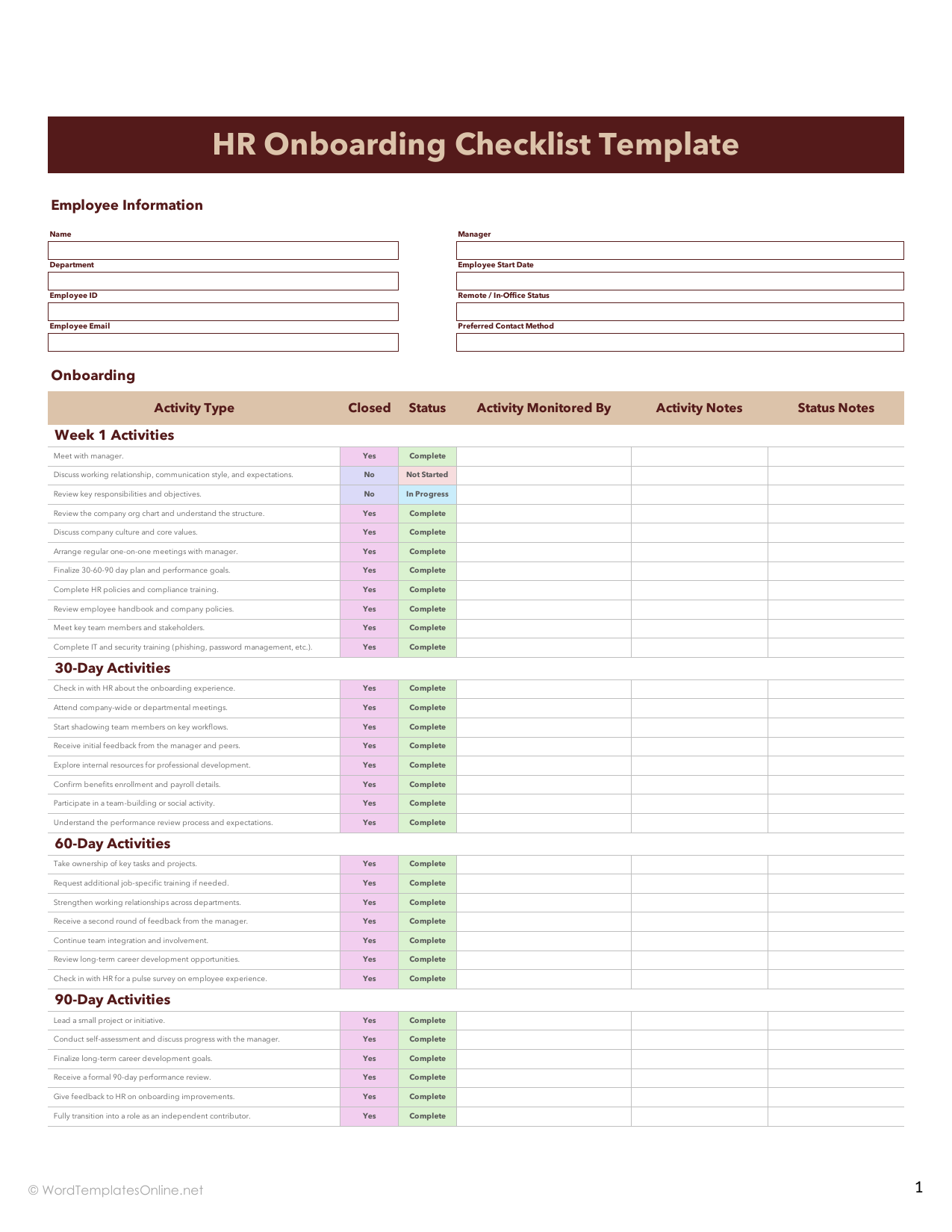Click the Name input field

pyautogui.click(x=223, y=250)
